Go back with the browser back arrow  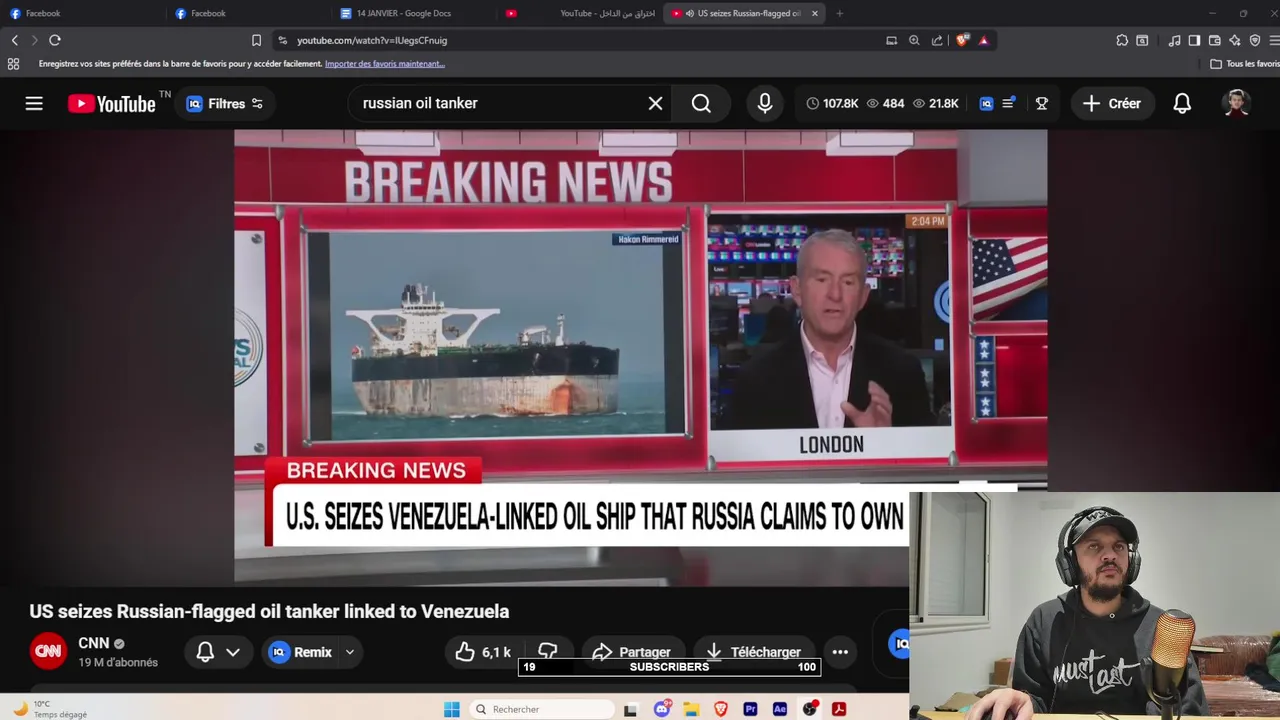(x=15, y=40)
